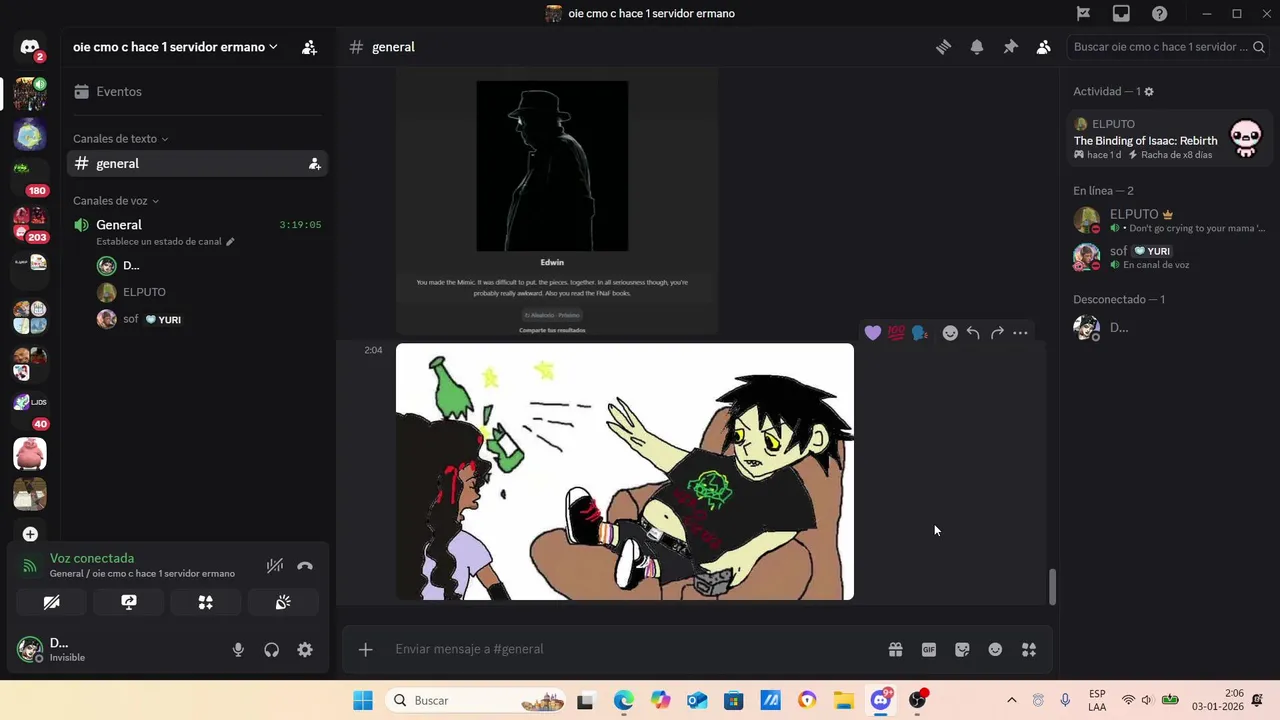Viewport: 1280px width, 720px height.
Task: Disconnect from voice with hang-up icon
Action: (x=305, y=565)
